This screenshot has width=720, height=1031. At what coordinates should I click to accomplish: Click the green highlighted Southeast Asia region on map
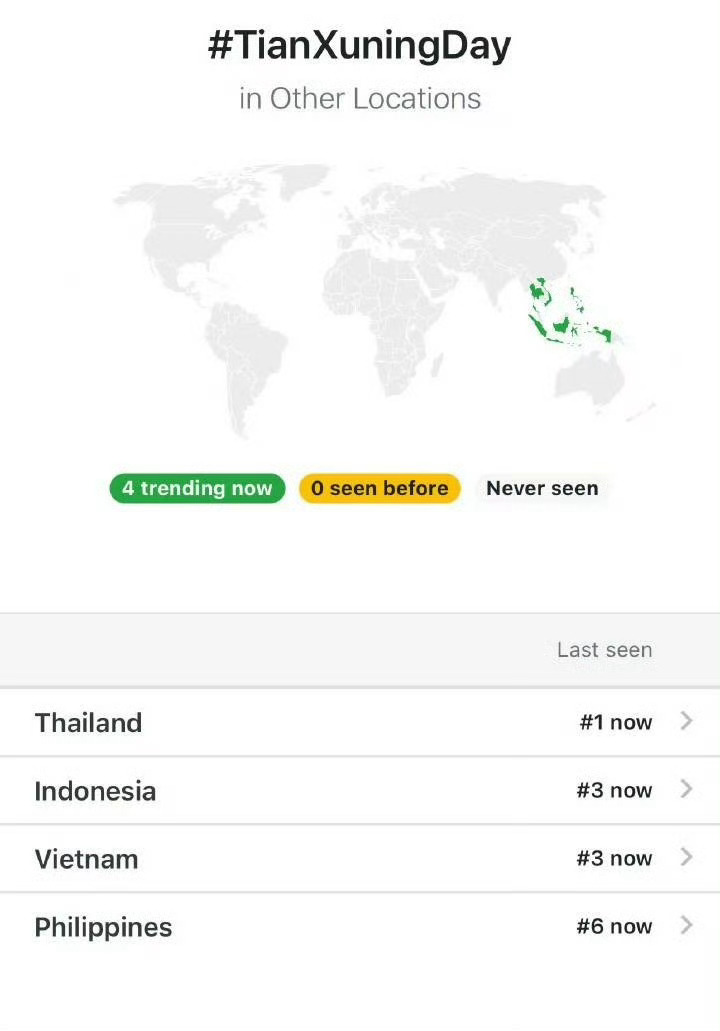[x=569, y=311]
